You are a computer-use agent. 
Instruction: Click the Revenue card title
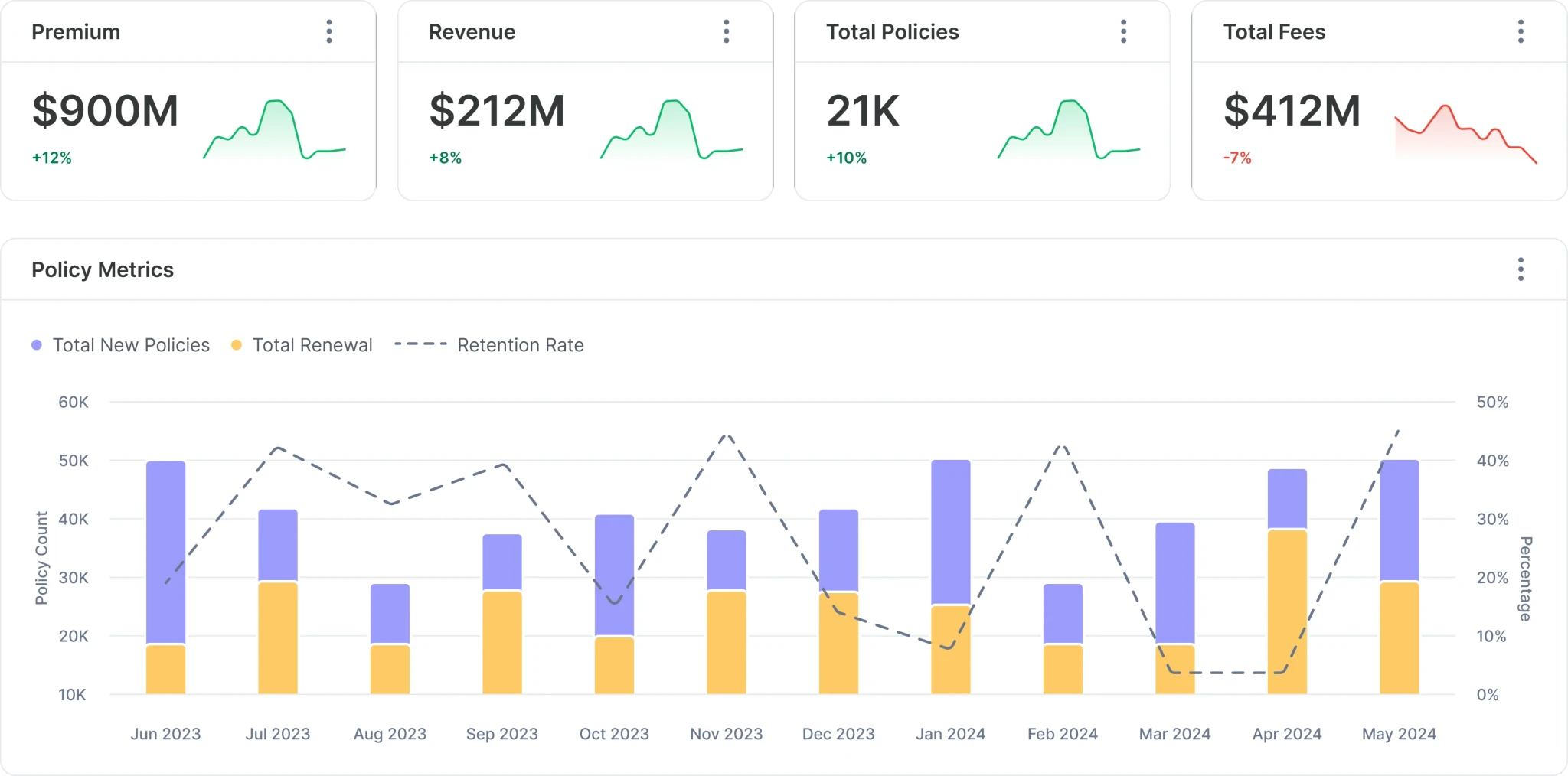click(x=472, y=32)
